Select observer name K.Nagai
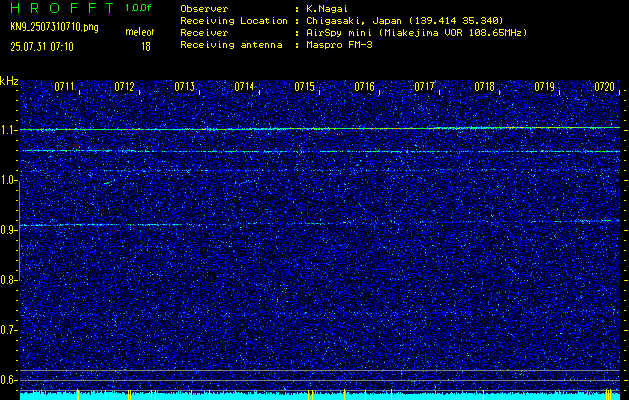 coord(326,9)
